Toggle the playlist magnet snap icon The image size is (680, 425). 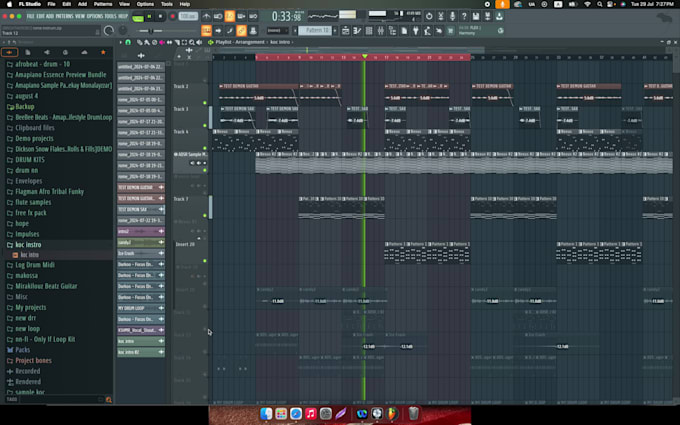pos(128,42)
